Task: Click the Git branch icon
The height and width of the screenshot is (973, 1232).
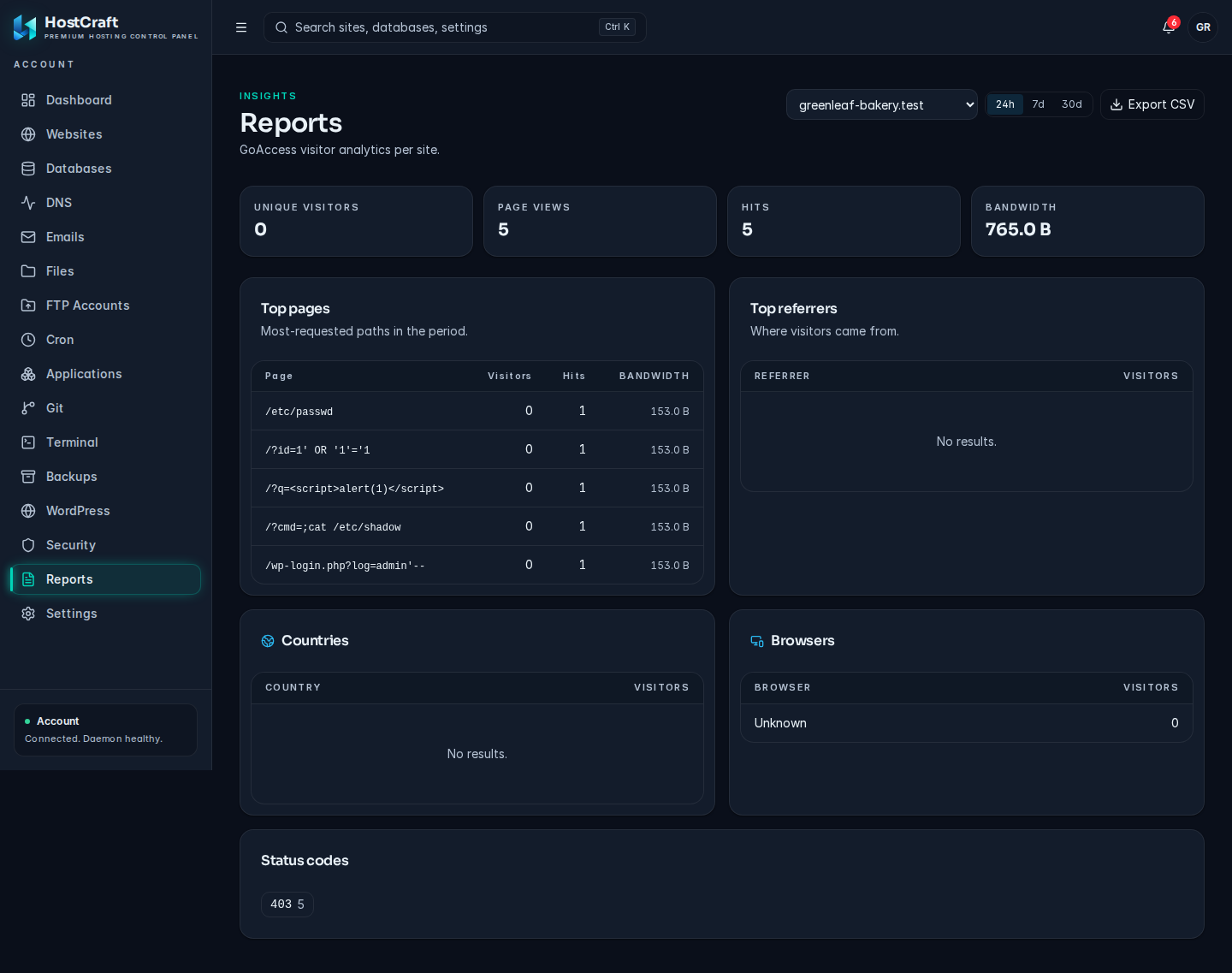Action: 28,408
